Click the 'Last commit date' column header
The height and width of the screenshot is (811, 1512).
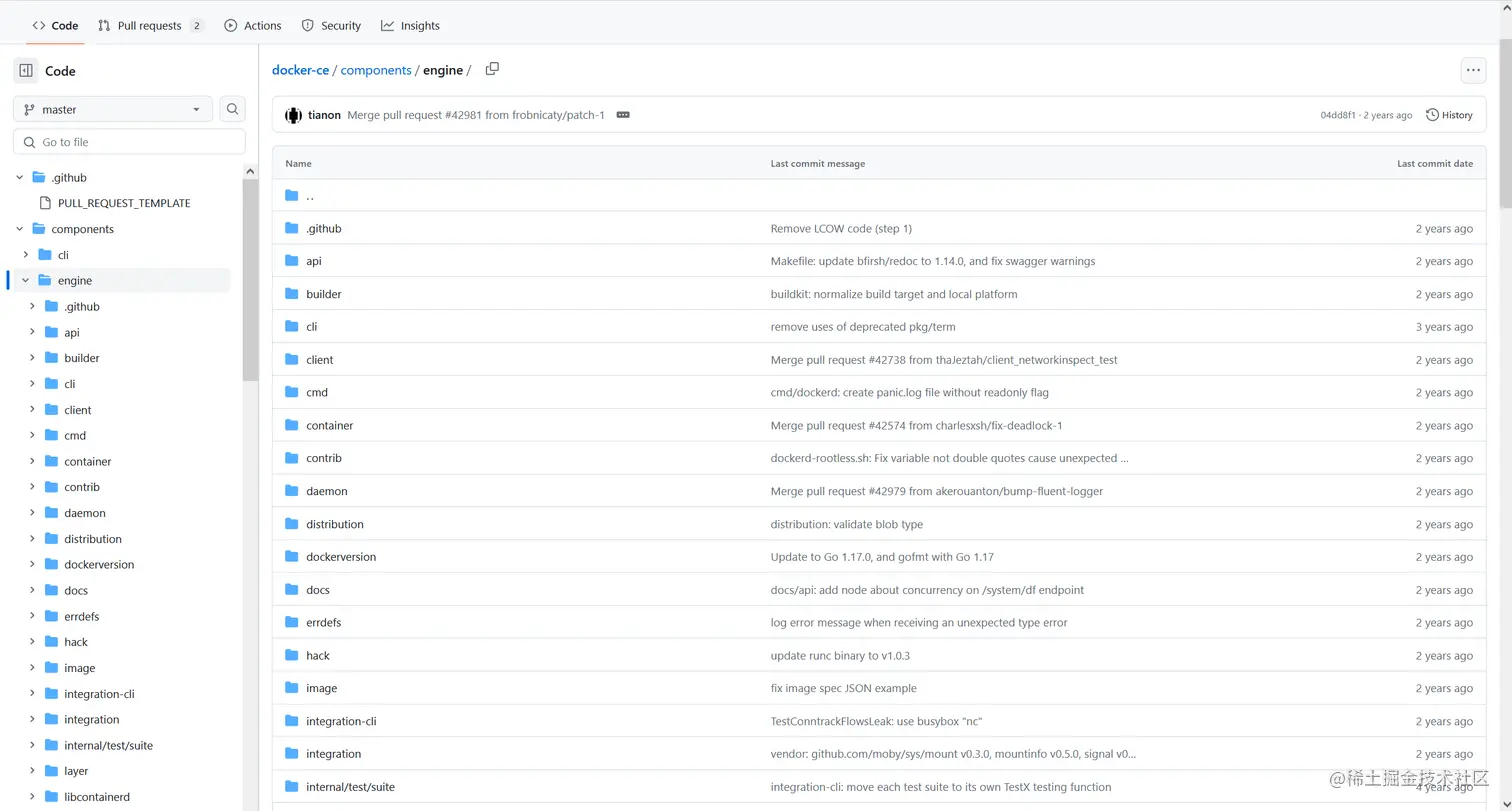pyautogui.click(x=1435, y=163)
